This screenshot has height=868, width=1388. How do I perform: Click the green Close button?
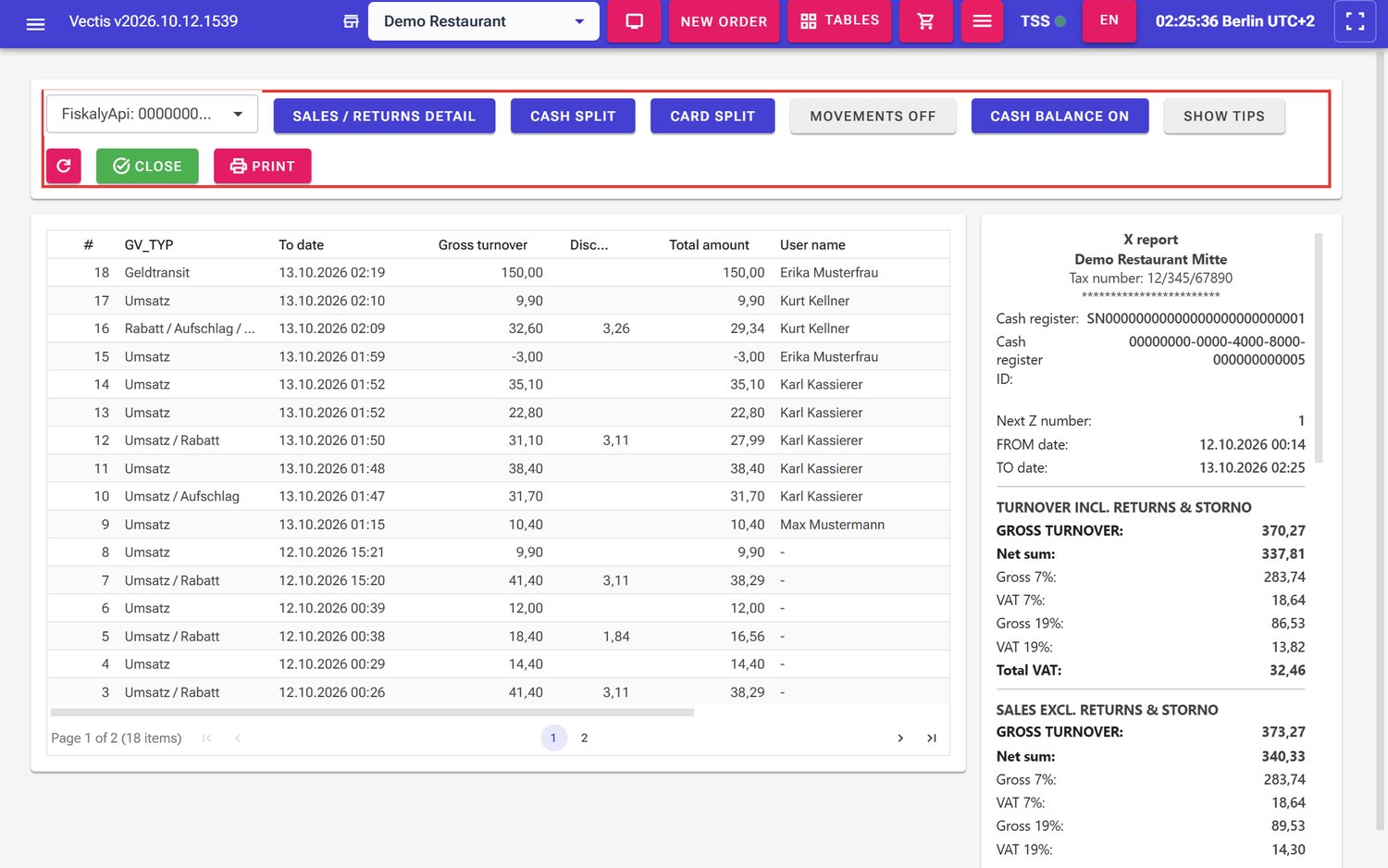click(x=147, y=166)
